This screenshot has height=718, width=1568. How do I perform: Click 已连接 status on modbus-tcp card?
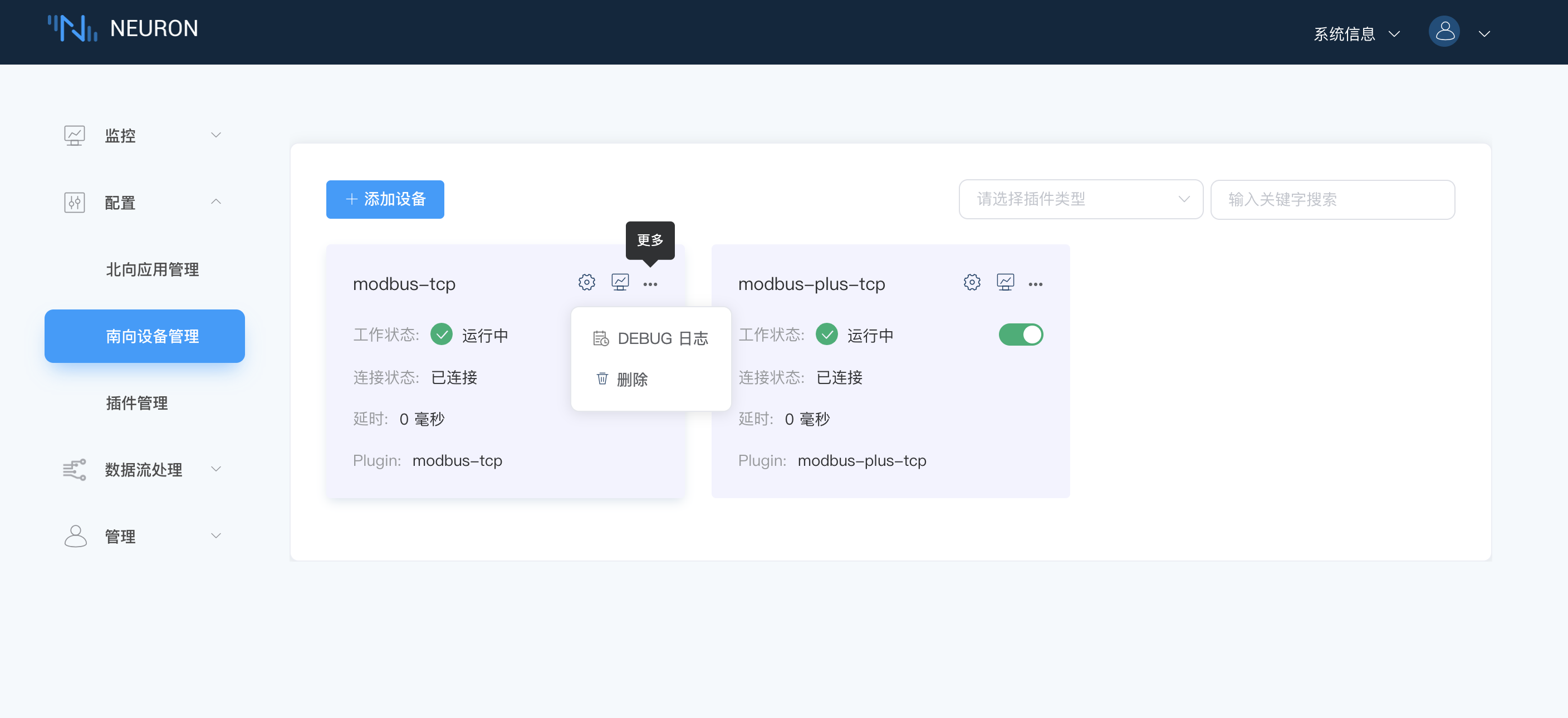click(x=454, y=377)
